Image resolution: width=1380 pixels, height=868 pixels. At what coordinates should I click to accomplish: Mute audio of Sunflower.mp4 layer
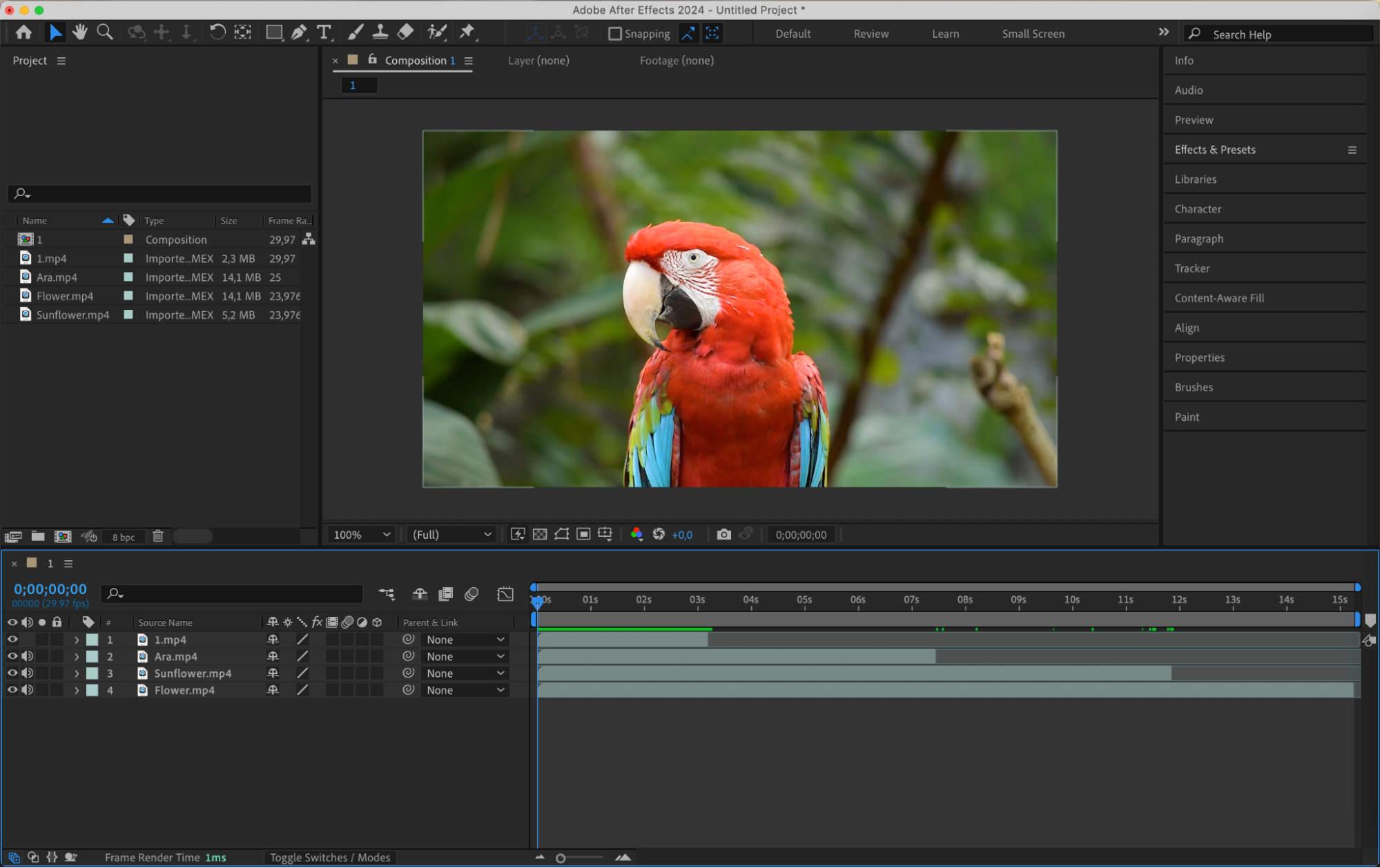27,673
